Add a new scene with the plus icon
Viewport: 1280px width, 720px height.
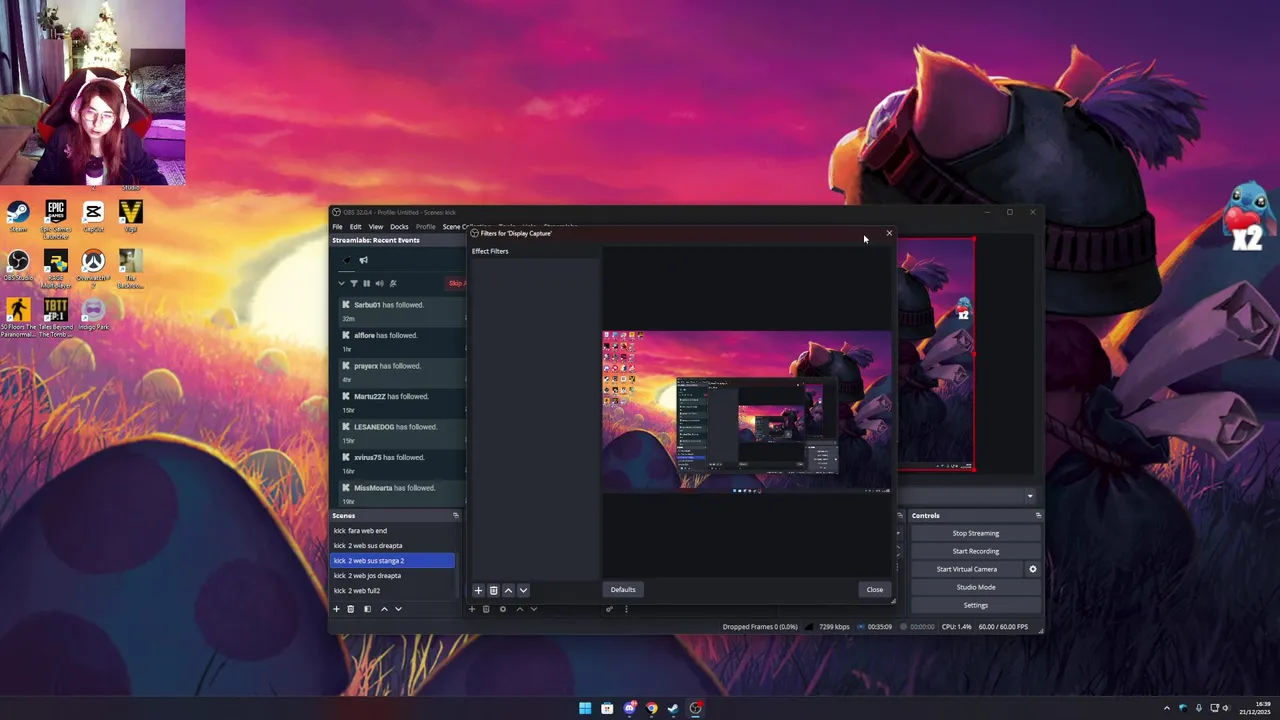[336, 609]
